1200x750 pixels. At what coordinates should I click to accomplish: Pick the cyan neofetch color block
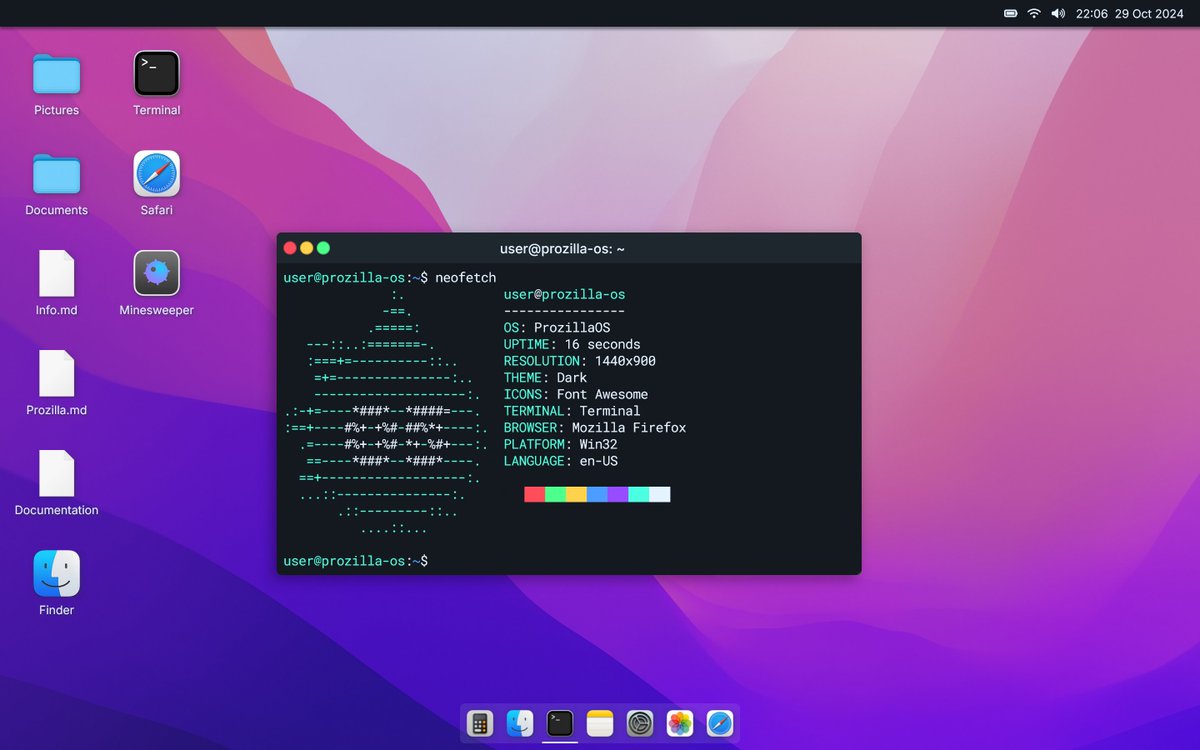(639, 494)
